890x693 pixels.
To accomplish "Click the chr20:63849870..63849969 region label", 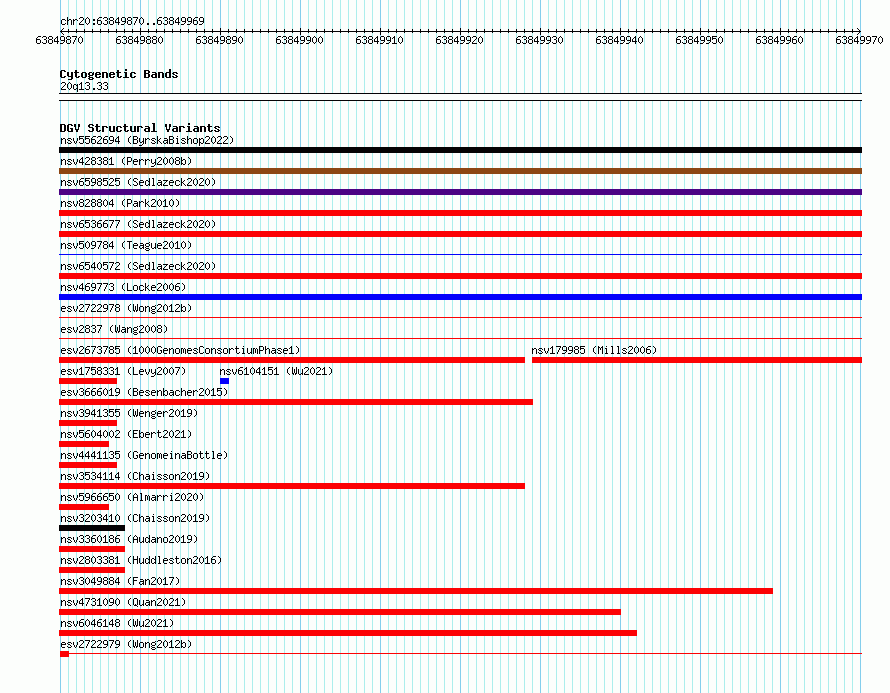I will pyautogui.click(x=132, y=21).
